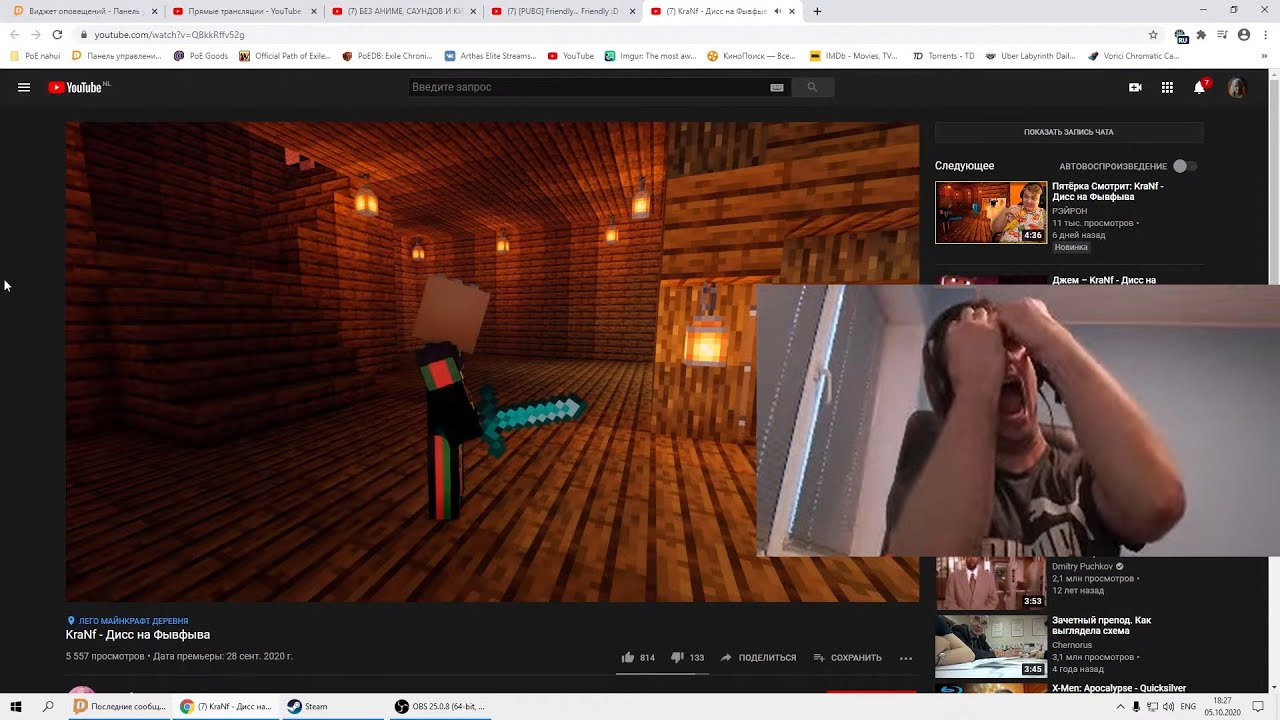Open the RU-badged extension icon
The width and height of the screenshot is (1280, 720).
1181,35
